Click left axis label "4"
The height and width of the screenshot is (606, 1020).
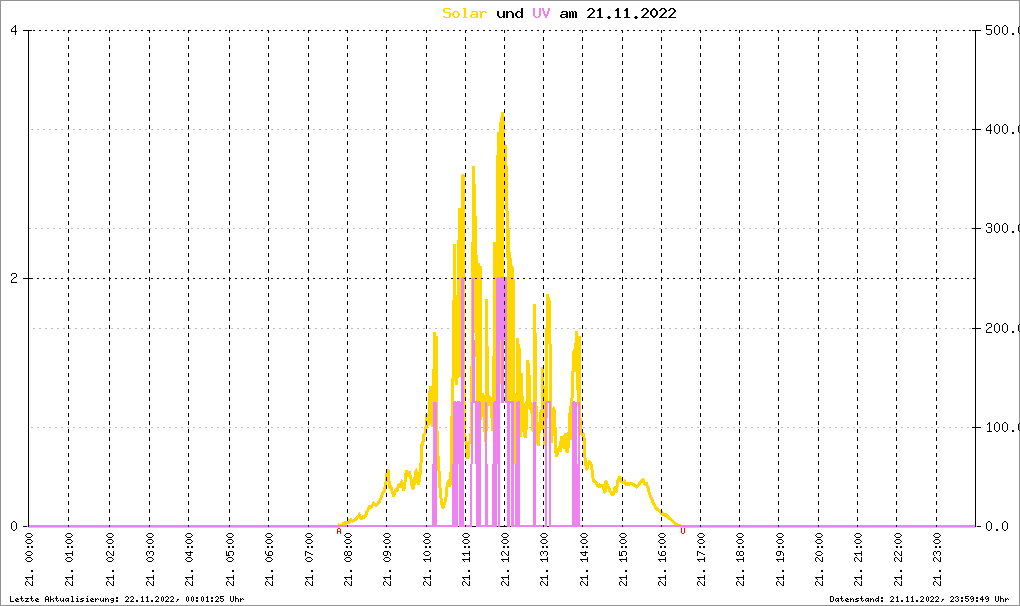click(14, 30)
